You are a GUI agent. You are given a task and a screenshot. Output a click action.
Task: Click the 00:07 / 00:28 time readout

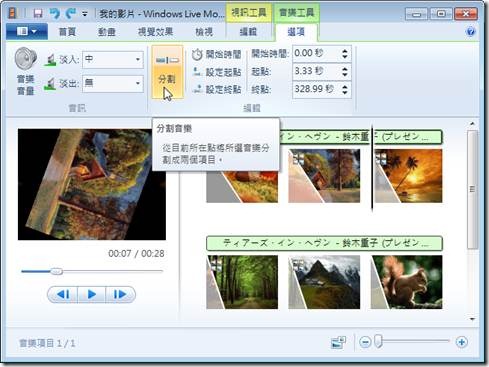point(136,254)
